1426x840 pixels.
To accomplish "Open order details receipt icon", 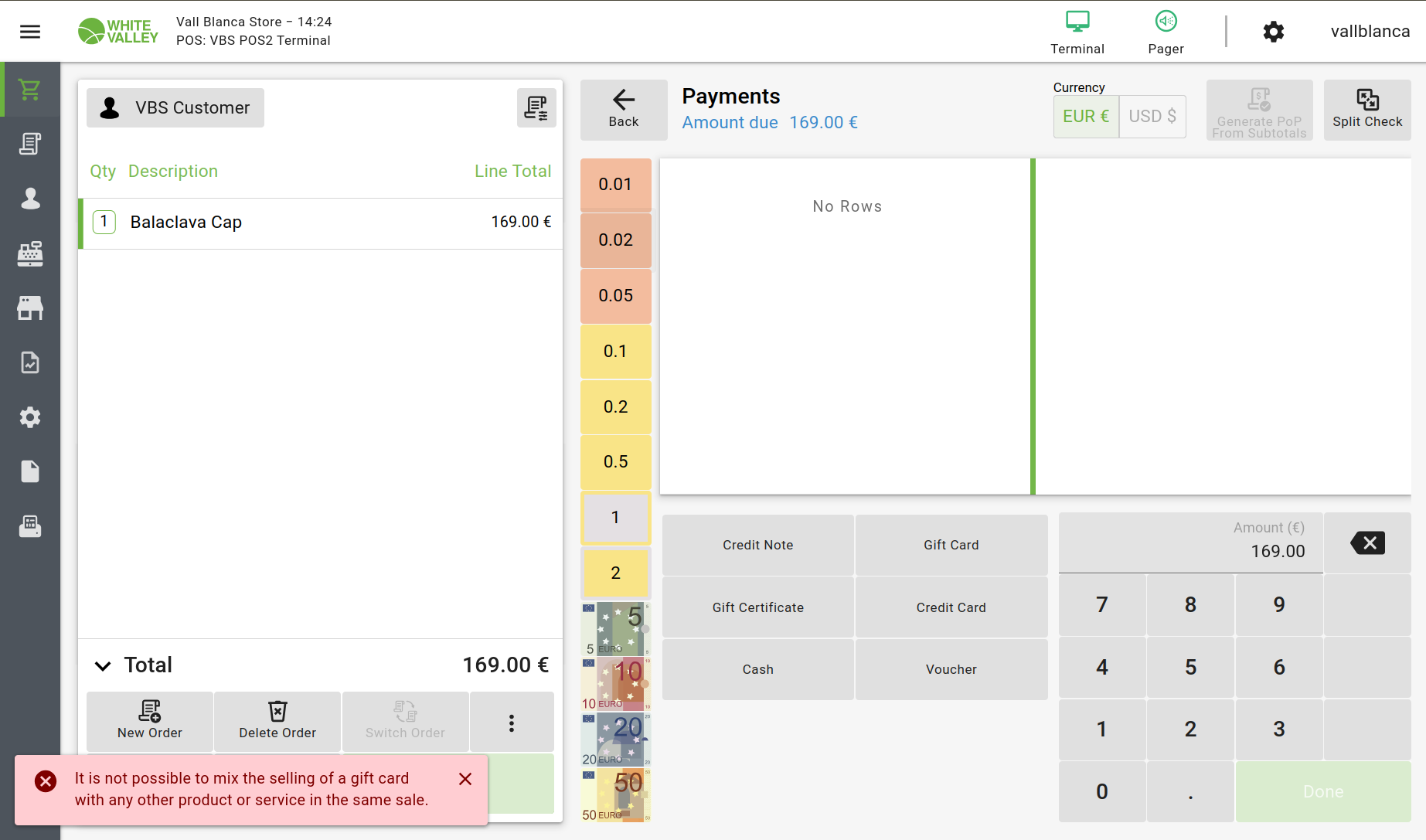I will [x=536, y=107].
